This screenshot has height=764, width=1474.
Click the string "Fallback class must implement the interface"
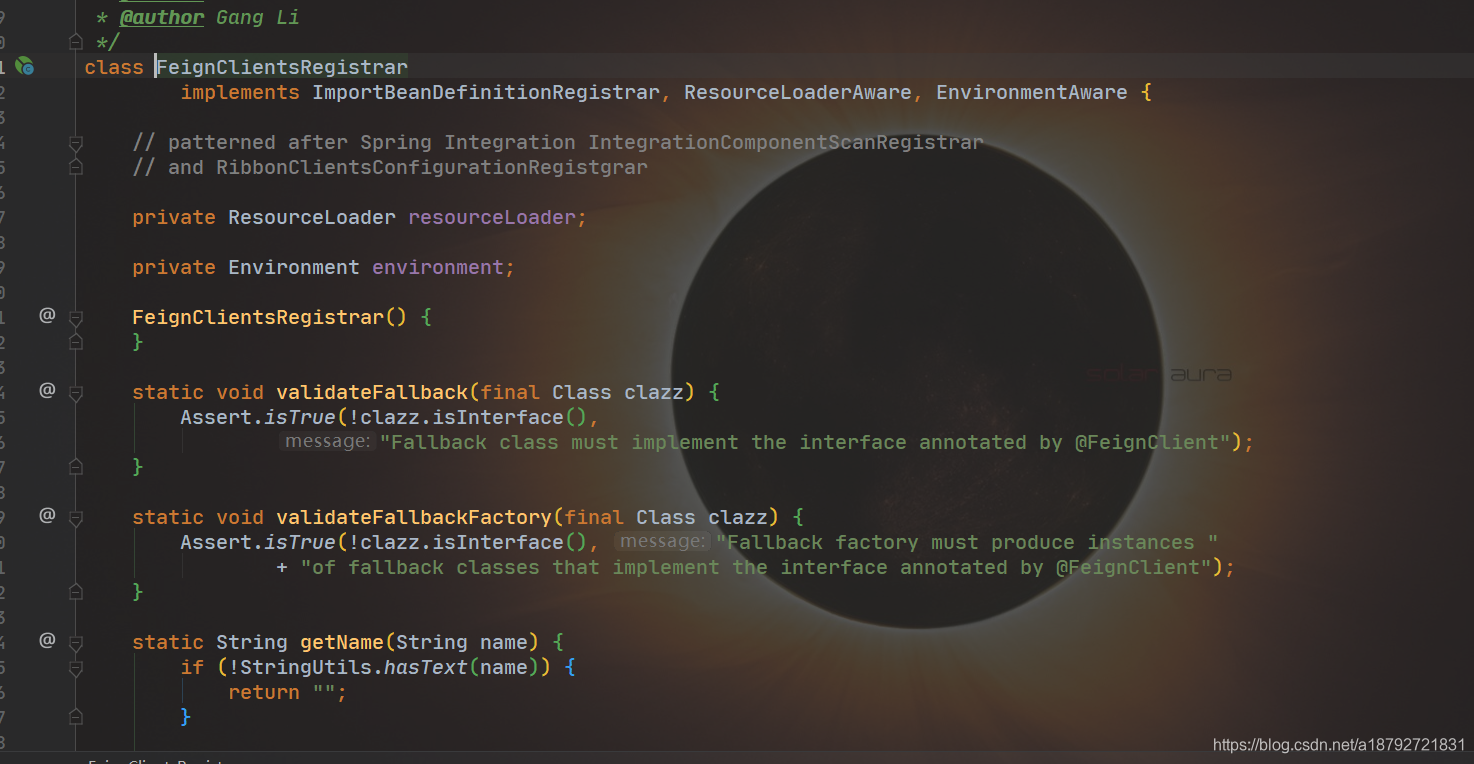pyautogui.click(x=805, y=442)
